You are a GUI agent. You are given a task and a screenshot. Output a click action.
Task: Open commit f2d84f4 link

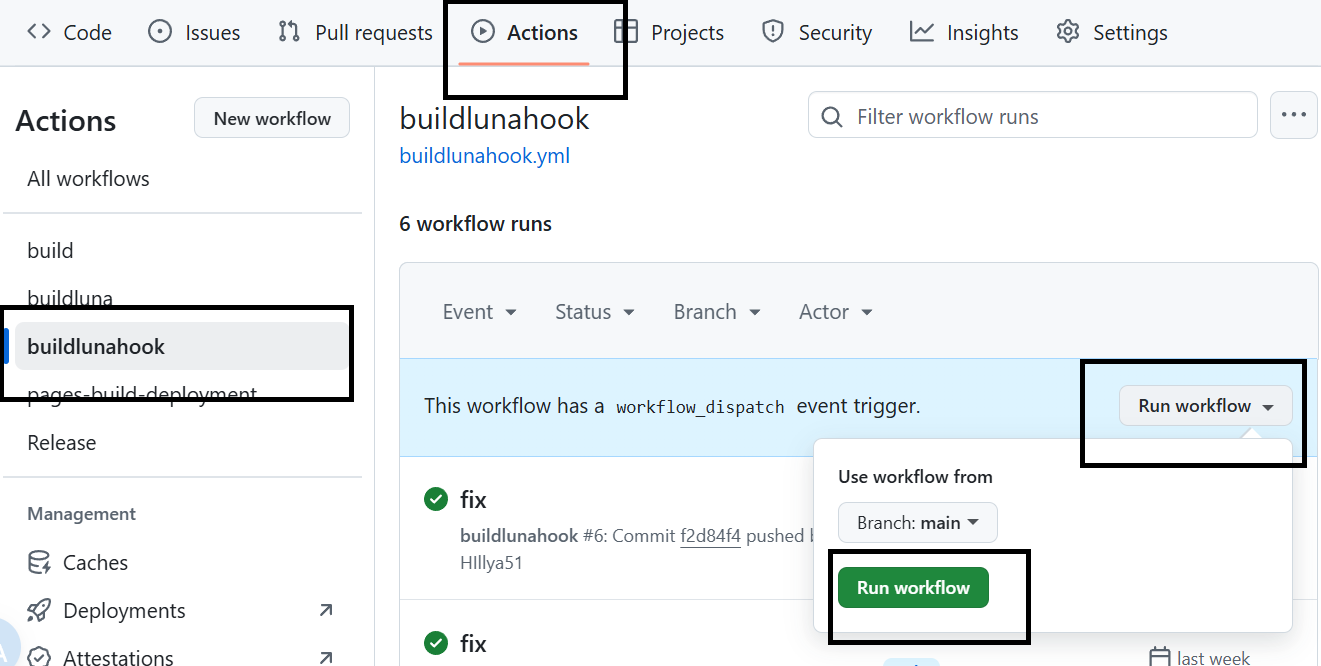(x=710, y=536)
